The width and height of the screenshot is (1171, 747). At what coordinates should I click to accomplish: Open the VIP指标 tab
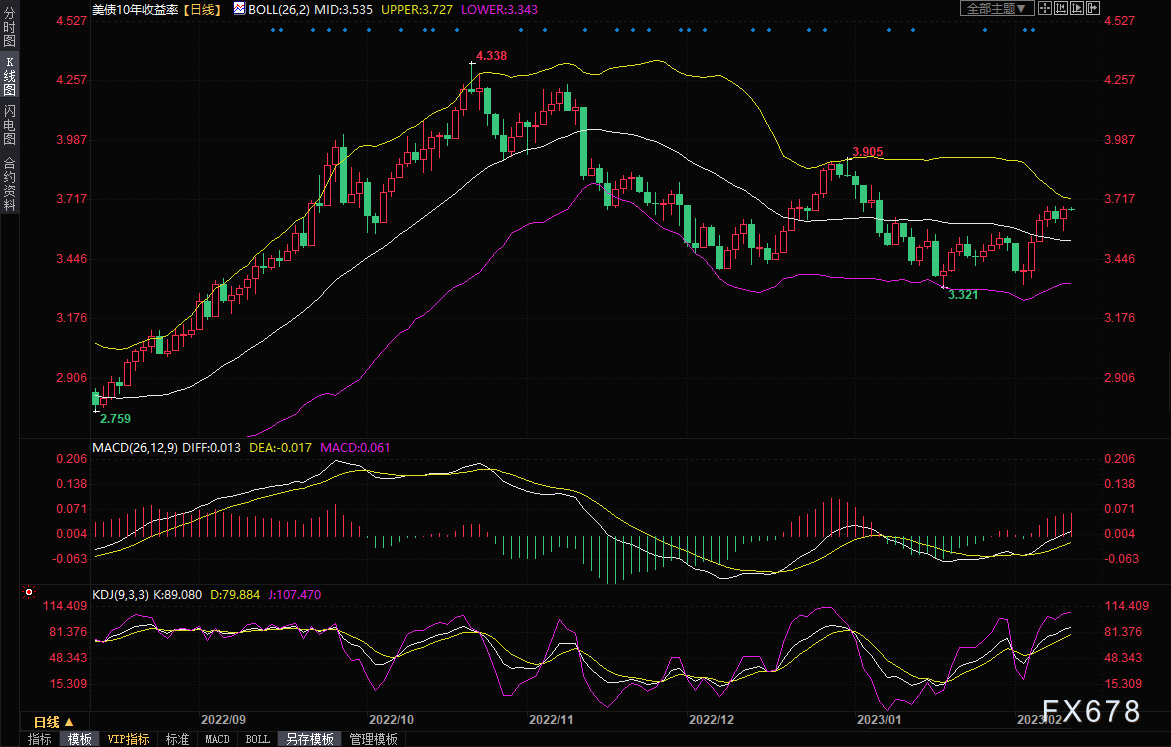[128, 739]
